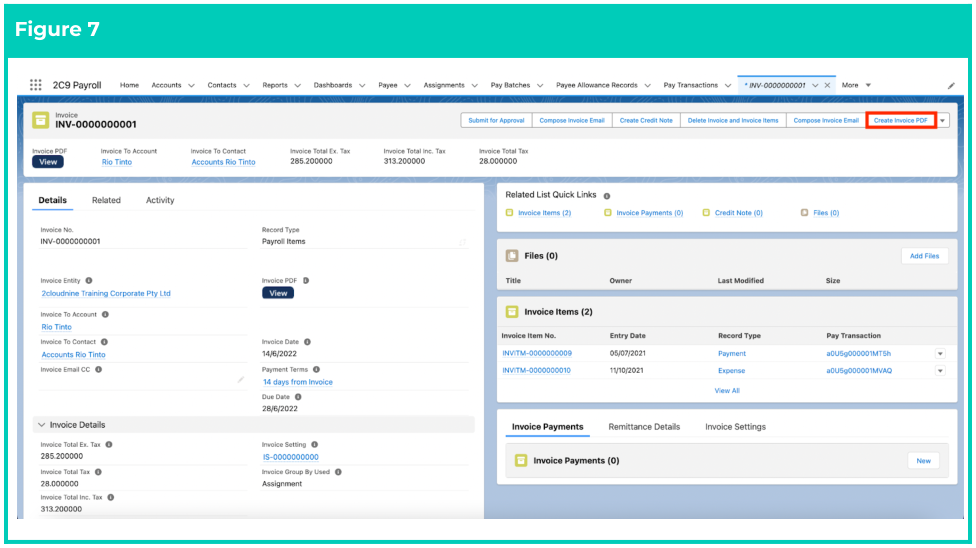This screenshot has width=976, height=548.
Task: Open row menu for INVITM-0000000009
Action: [x=941, y=354]
